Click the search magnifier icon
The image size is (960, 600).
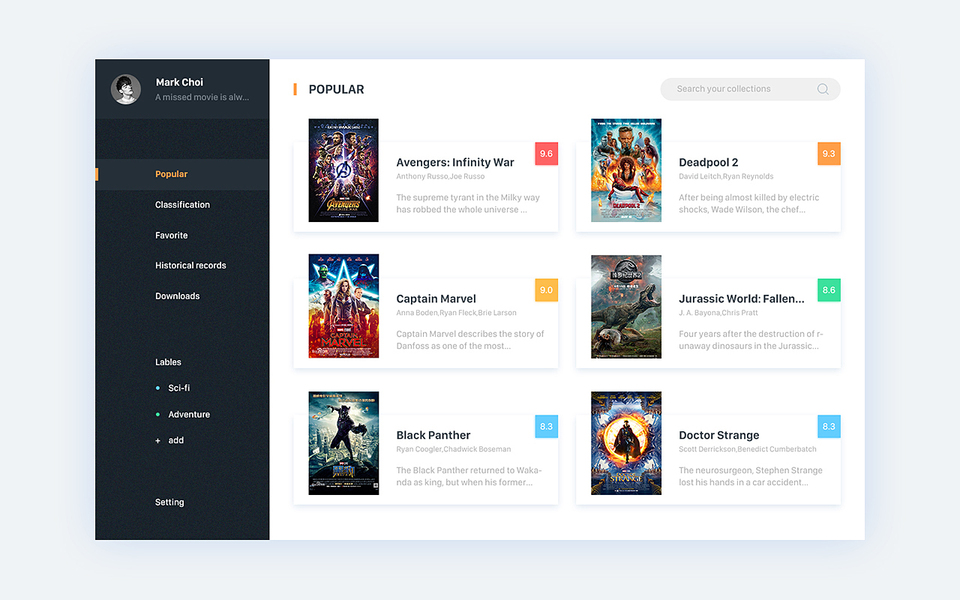tap(823, 89)
